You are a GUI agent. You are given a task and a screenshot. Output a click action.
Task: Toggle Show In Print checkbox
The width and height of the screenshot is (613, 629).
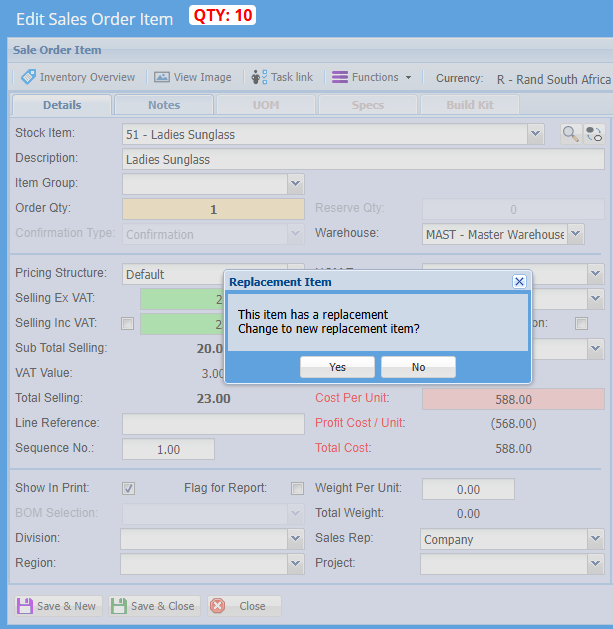point(128,488)
